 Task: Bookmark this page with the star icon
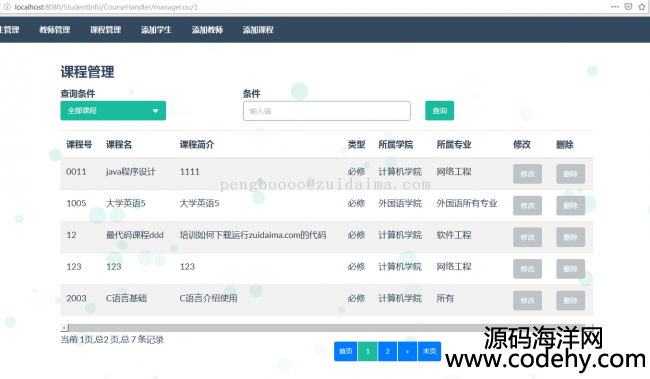(642, 7)
